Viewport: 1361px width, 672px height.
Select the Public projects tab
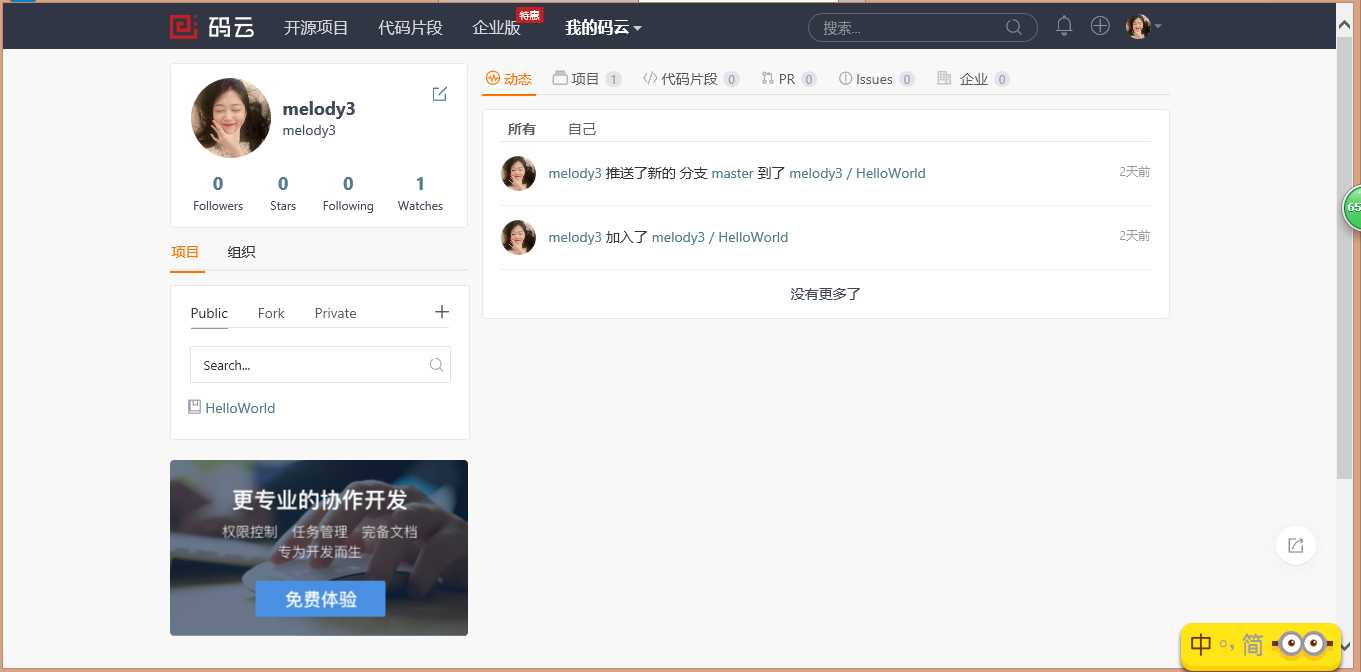(x=209, y=313)
